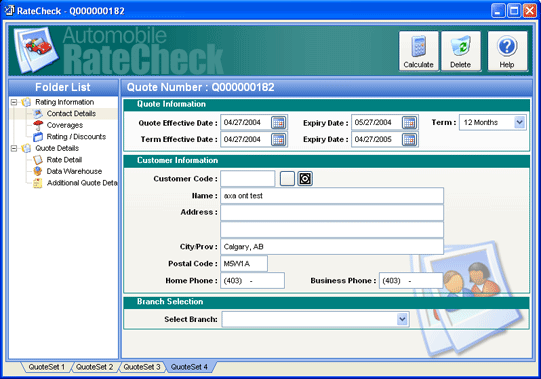
Task: Click the blank button next to Customer Code
Action: click(x=287, y=178)
